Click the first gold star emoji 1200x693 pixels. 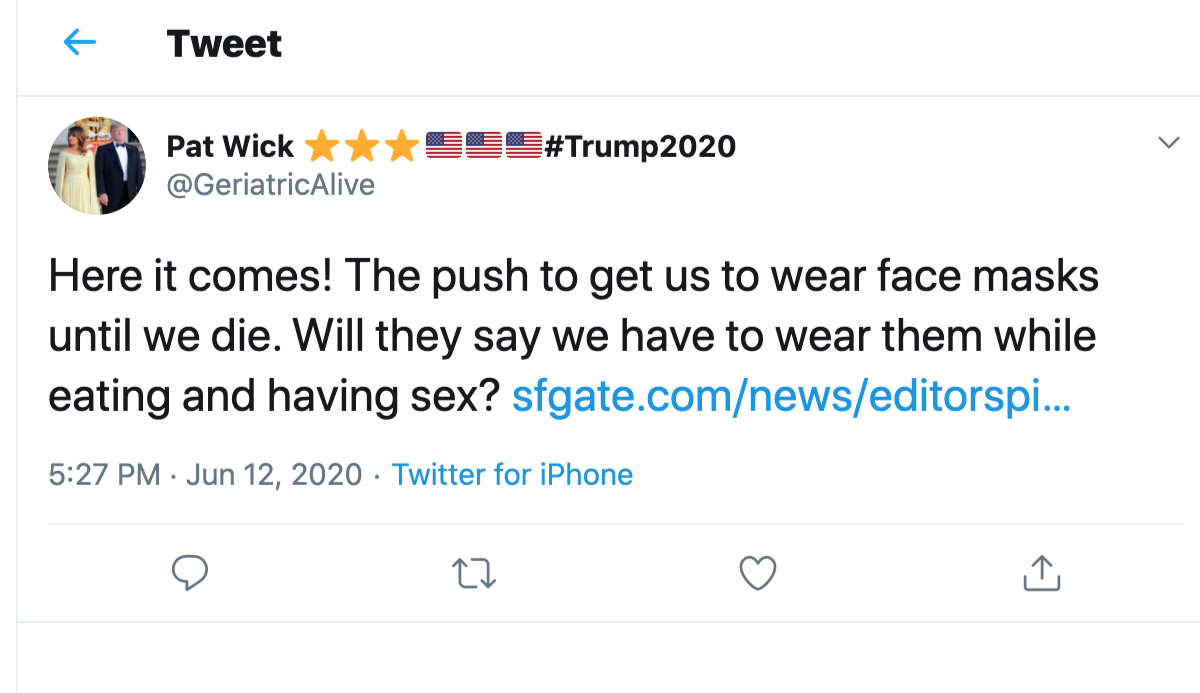tap(320, 147)
